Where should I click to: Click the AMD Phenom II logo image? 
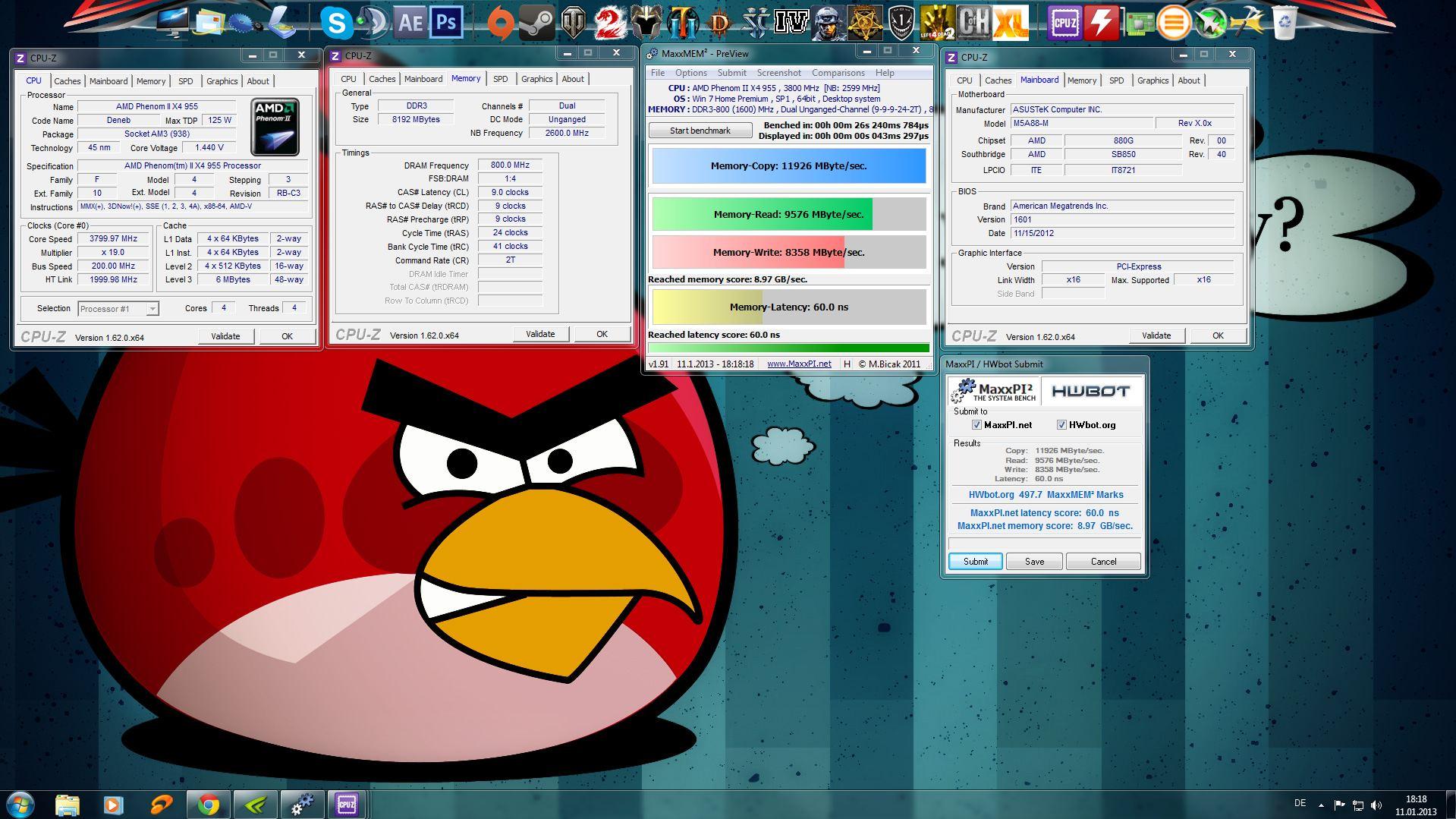(x=275, y=127)
